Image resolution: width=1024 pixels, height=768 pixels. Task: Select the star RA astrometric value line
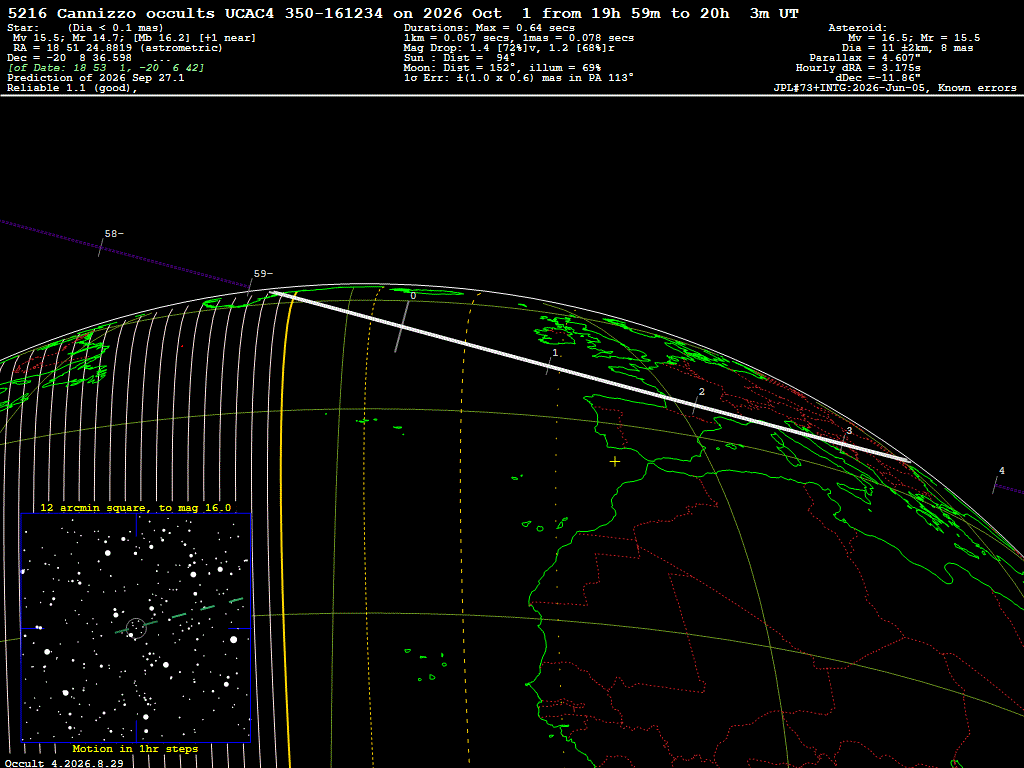pos(118,48)
